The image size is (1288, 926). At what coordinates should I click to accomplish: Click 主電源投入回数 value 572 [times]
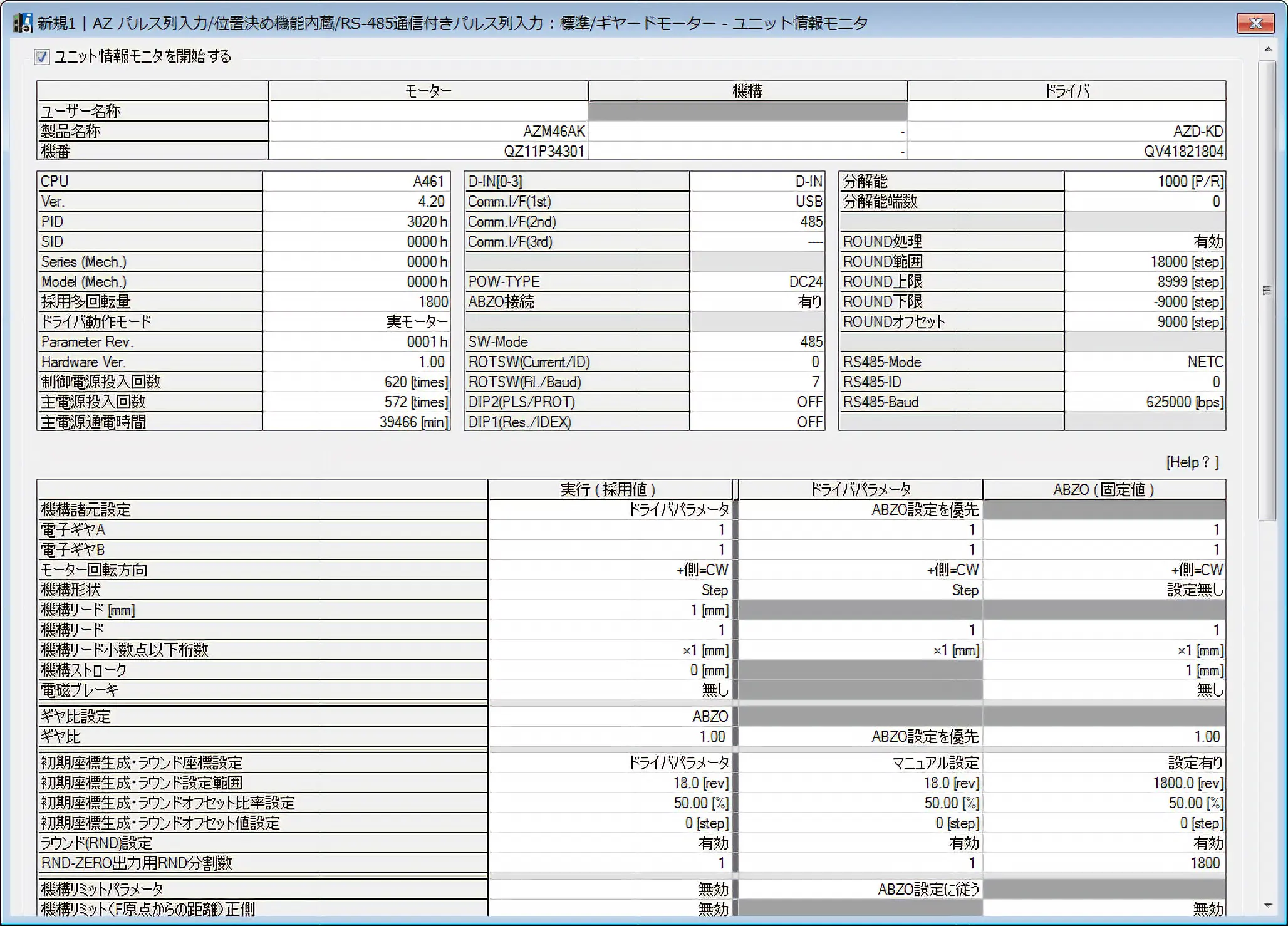coord(417,402)
